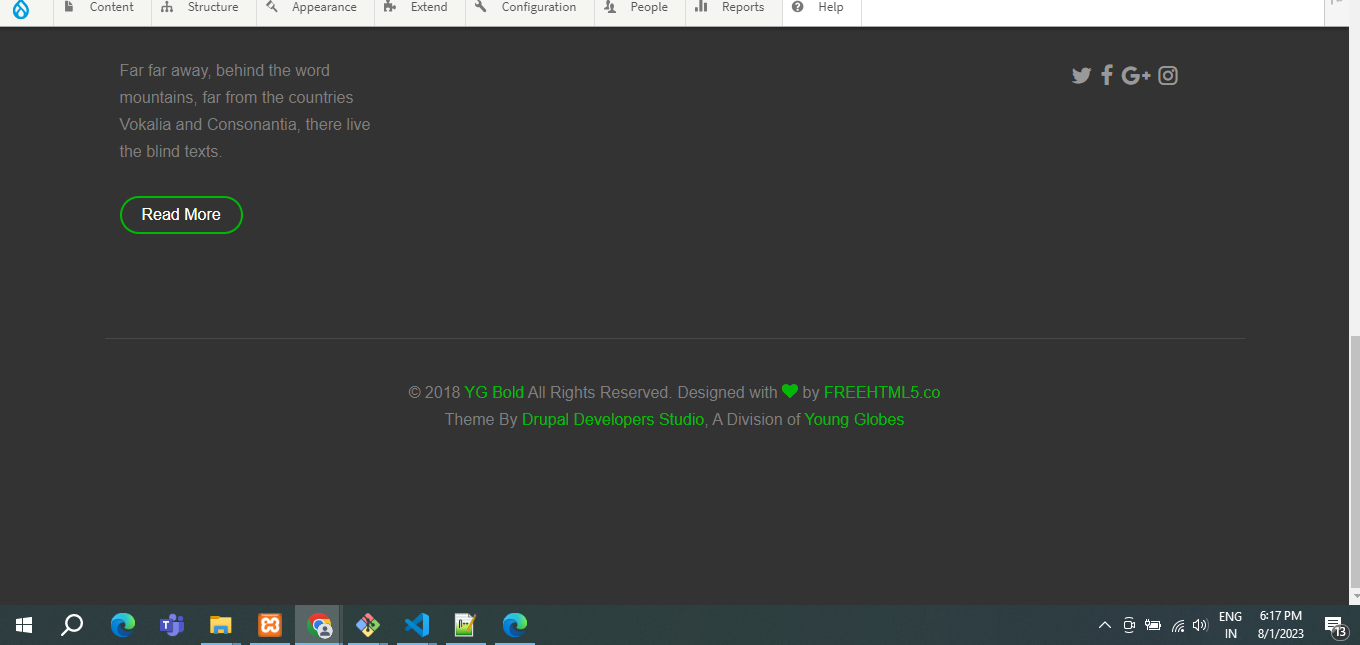The image size is (1360, 645).
Task: Open Microsoft Teams from the taskbar
Action: click(x=172, y=626)
